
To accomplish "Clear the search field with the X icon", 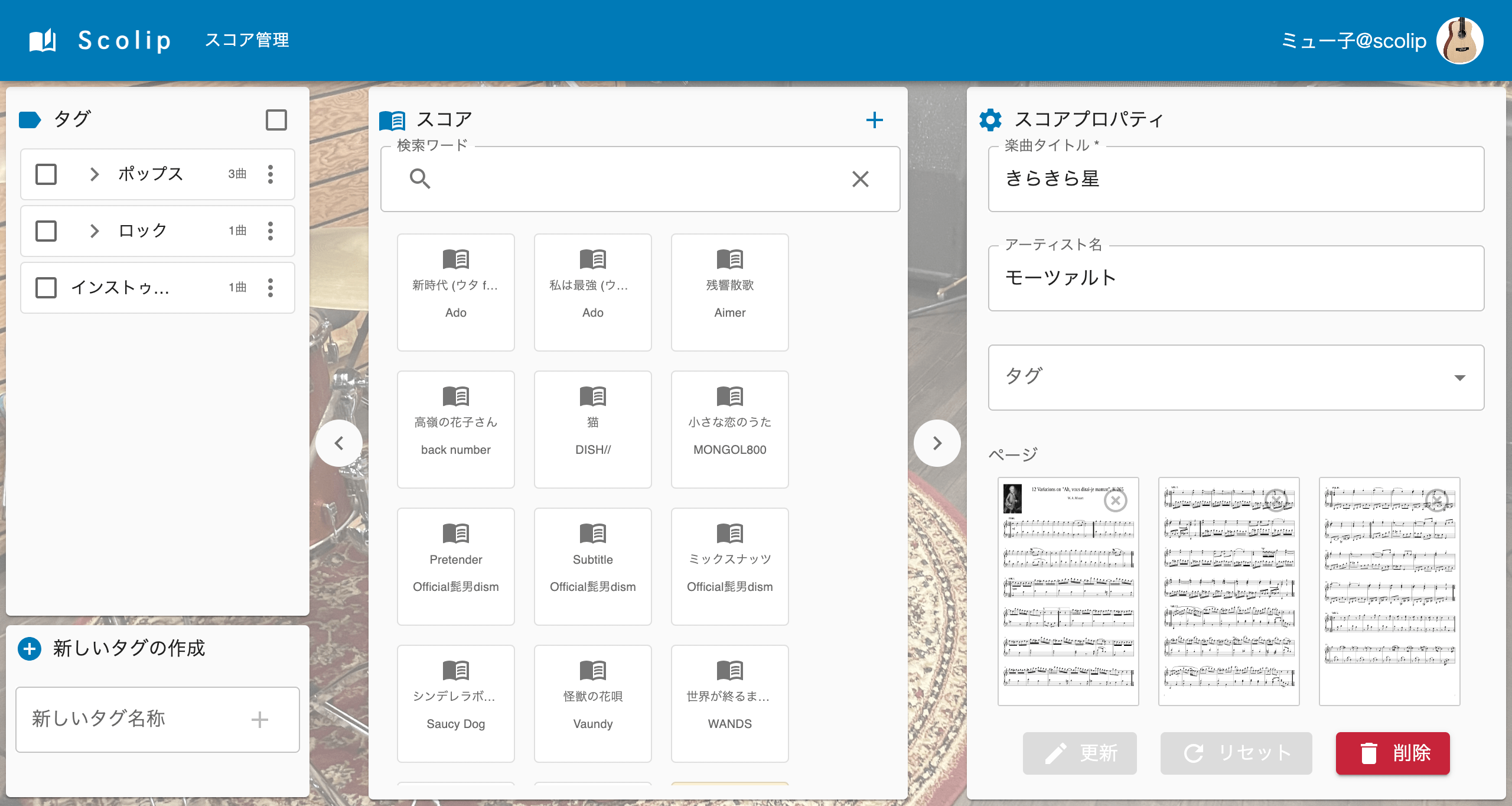I will click(x=861, y=179).
